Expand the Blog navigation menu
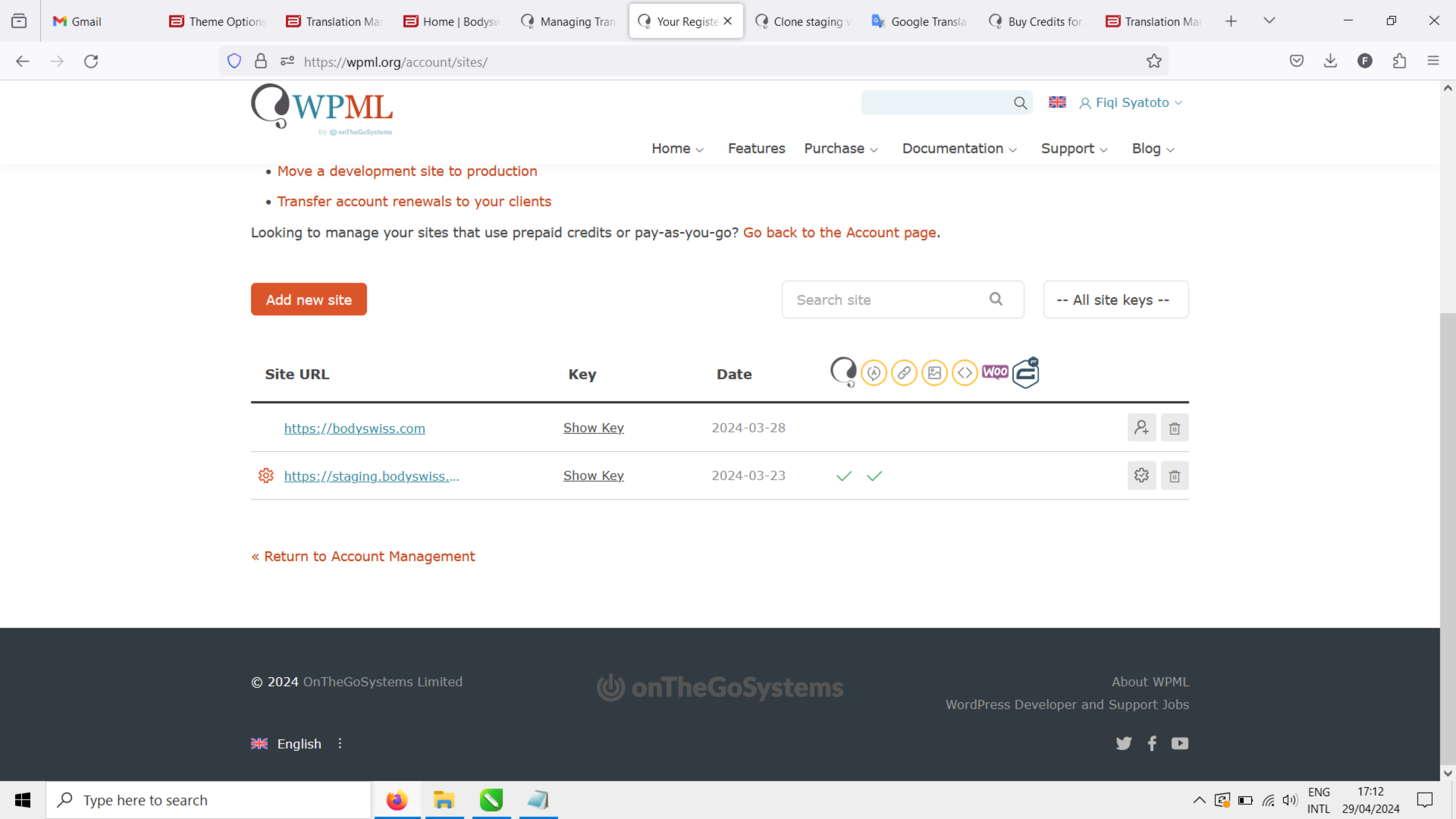The width and height of the screenshot is (1456, 819). click(x=1153, y=149)
